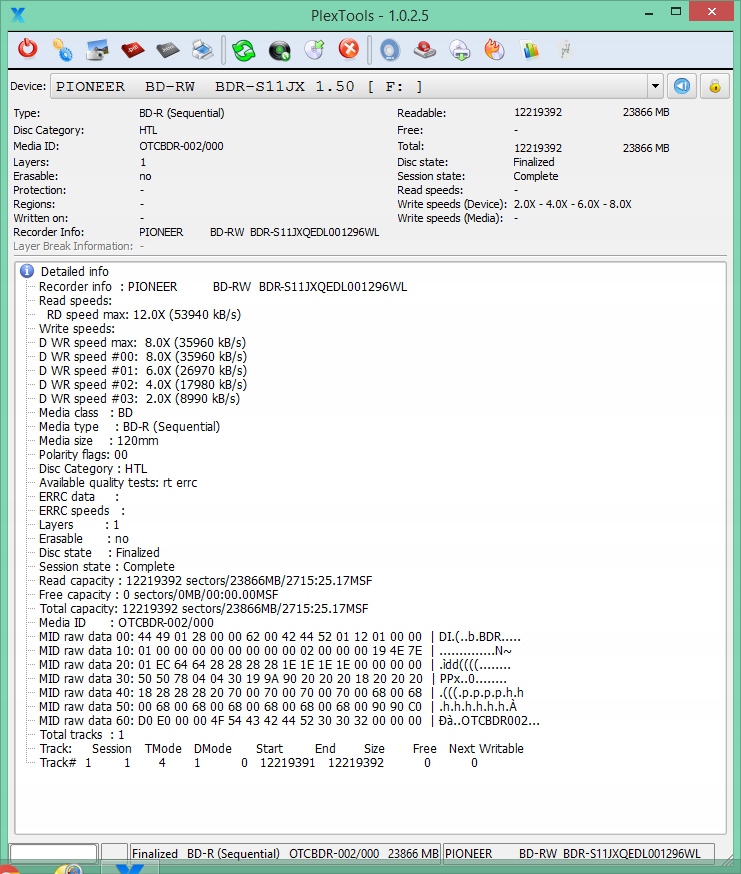The height and width of the screenshot is (874, 741).
Task: Click the Write speeds (Device) value
Action: click(x=573, y=204)
